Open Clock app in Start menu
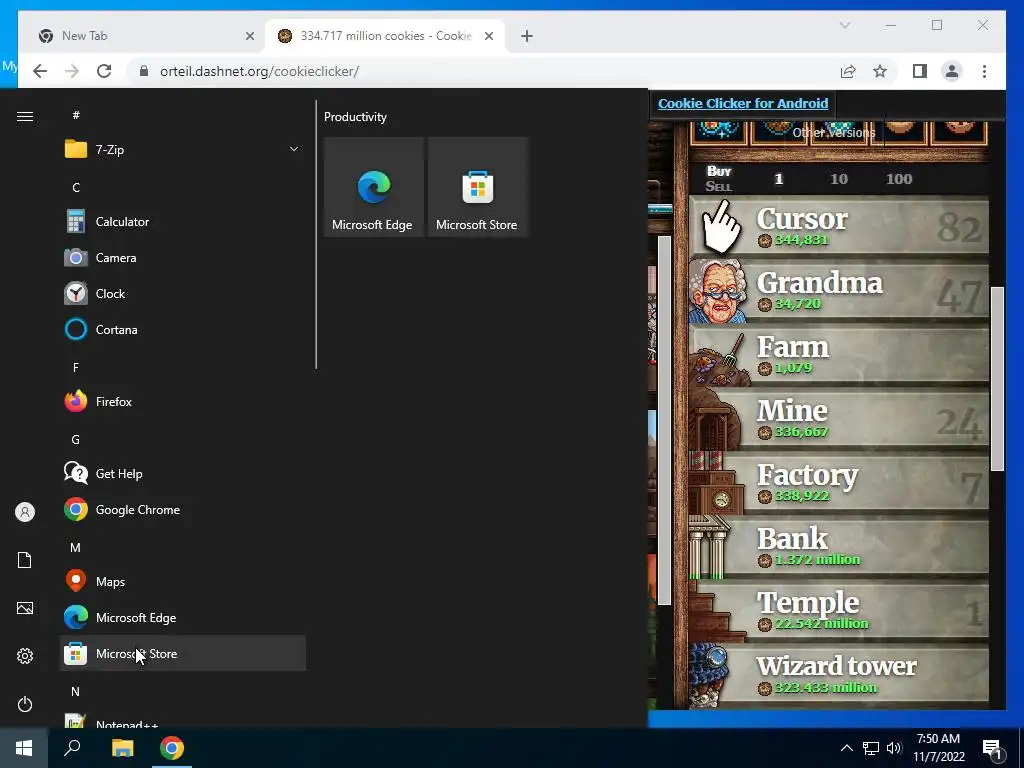The image size is (1024, 768). 183,294
